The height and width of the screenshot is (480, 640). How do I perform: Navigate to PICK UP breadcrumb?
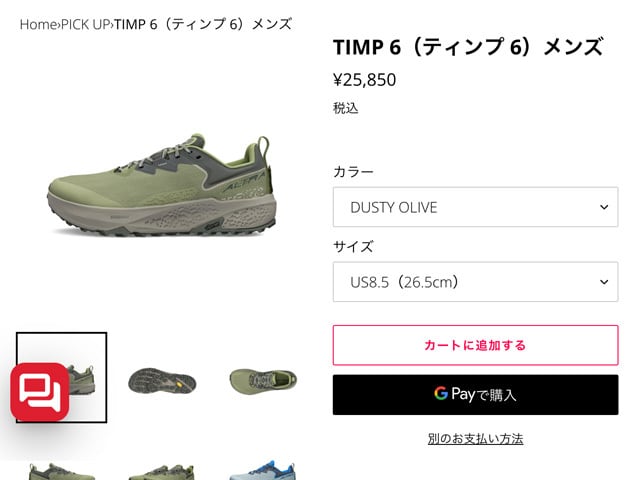coord(85,24)
